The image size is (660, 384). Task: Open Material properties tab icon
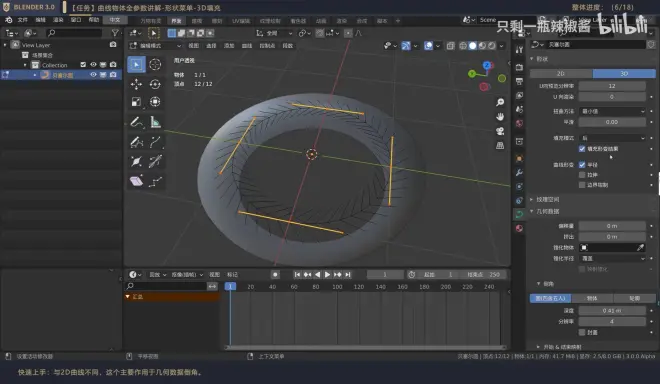519,228
